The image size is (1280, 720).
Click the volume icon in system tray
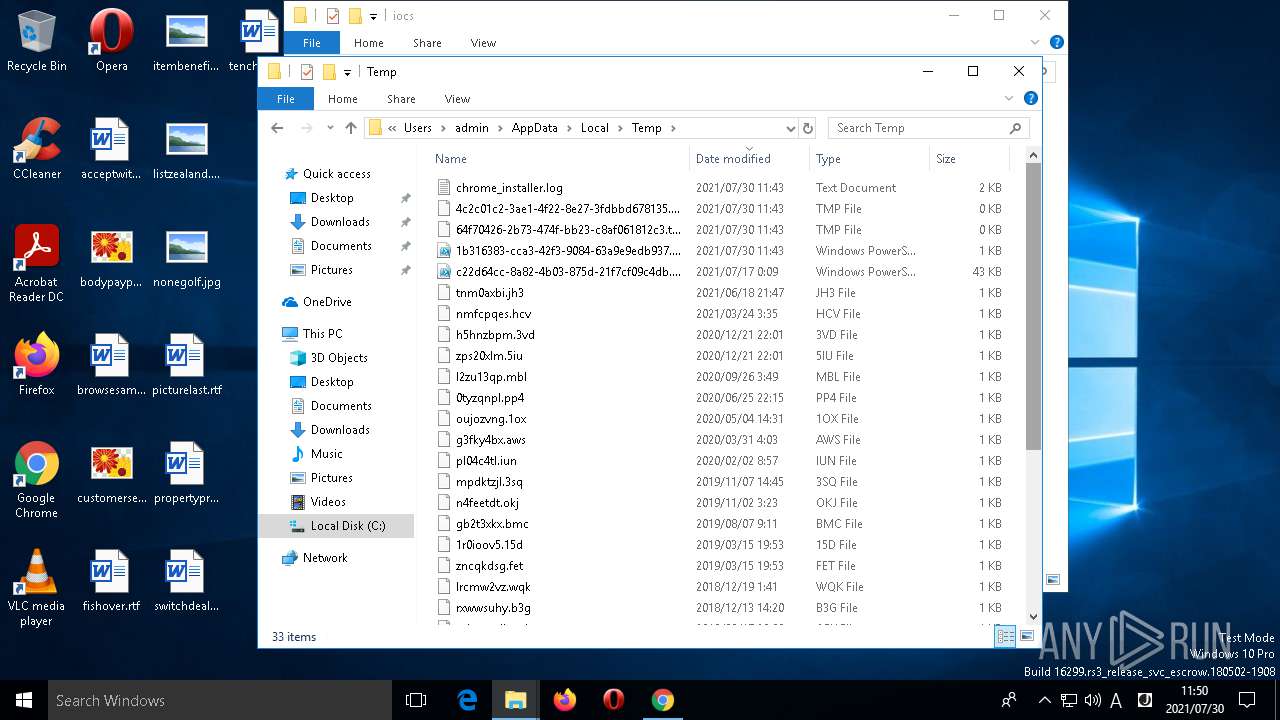1093,700
